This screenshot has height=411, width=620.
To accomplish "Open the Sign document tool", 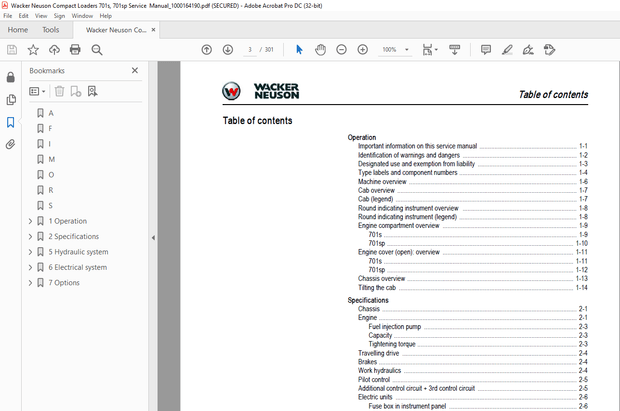I will (528, 50).
